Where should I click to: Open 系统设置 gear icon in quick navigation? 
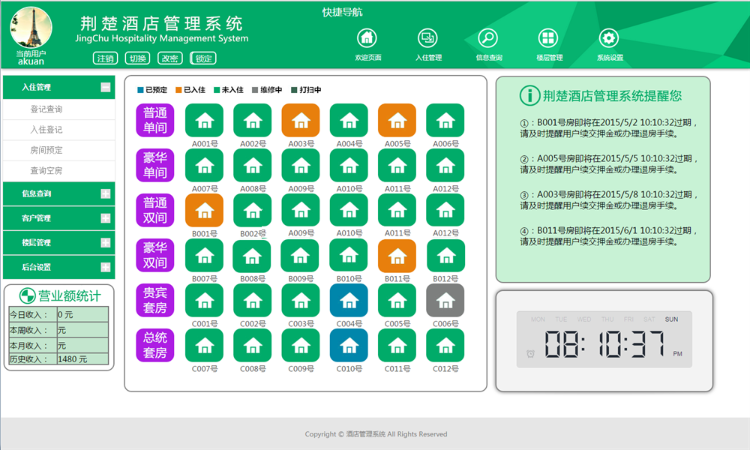609,38
